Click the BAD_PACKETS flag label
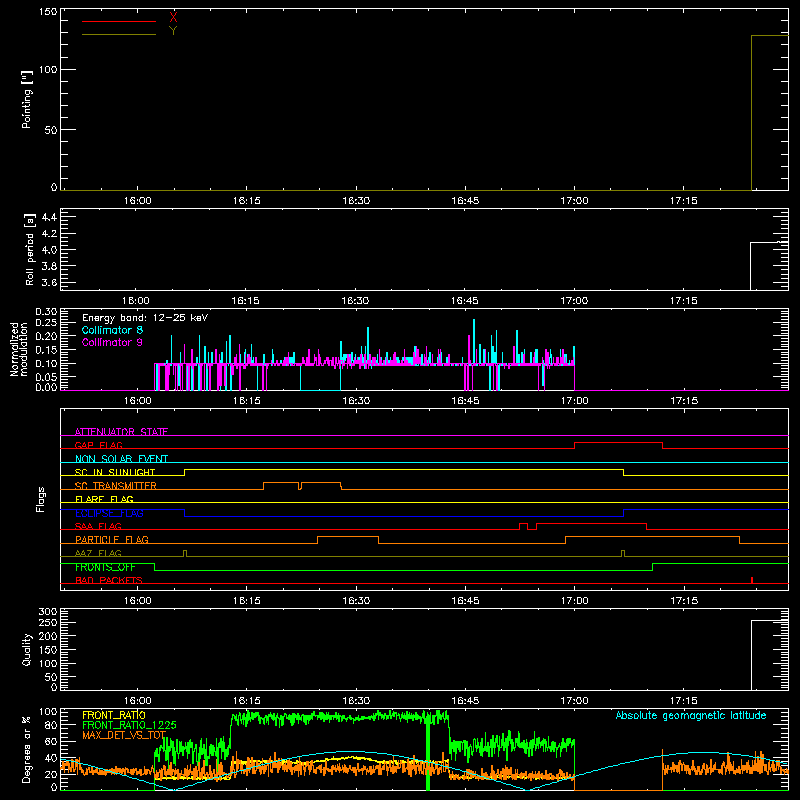Viewport: 800px width, 800px height. tap(109, 581)
